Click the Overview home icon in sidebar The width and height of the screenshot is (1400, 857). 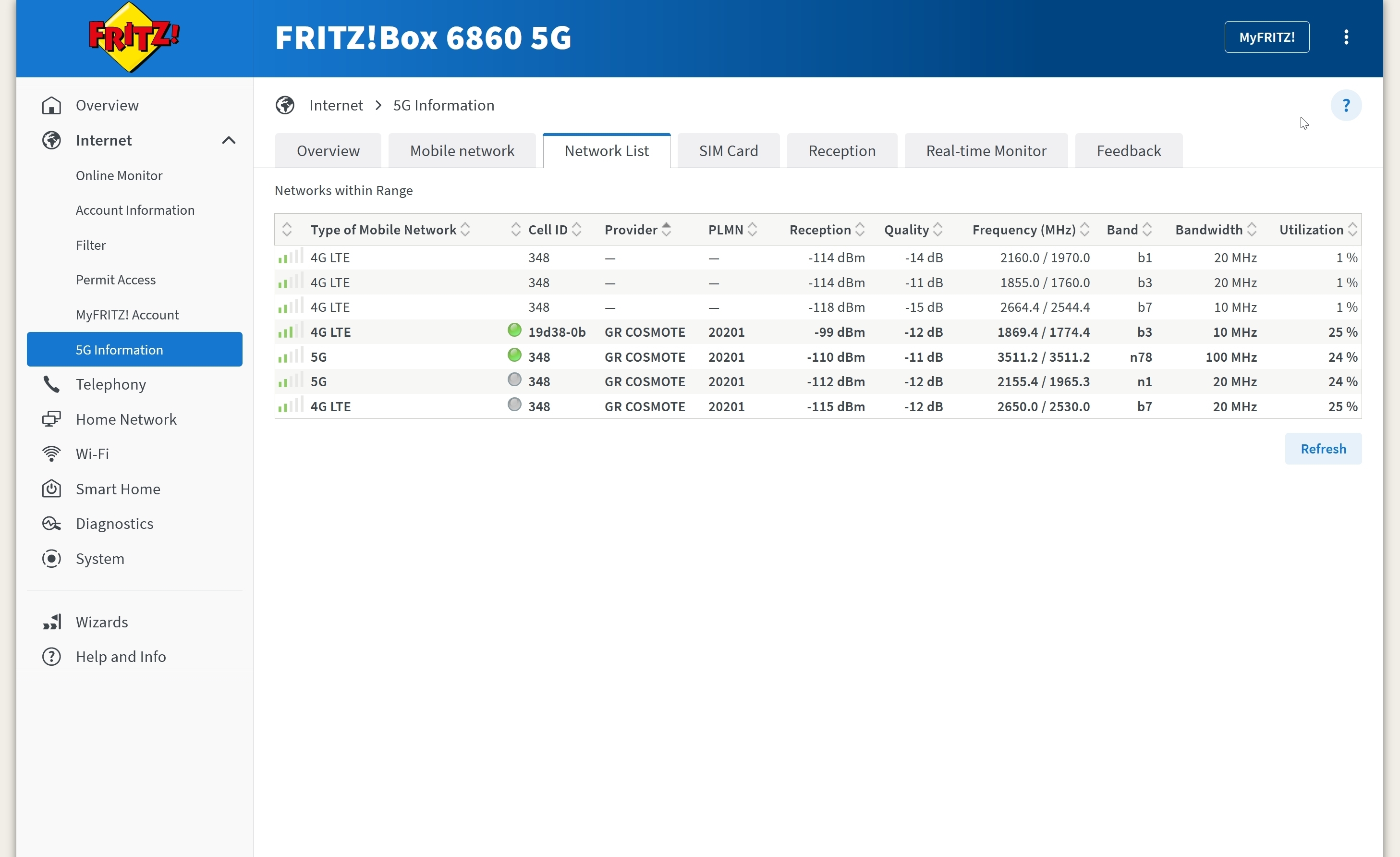click(x=52, y=105)
